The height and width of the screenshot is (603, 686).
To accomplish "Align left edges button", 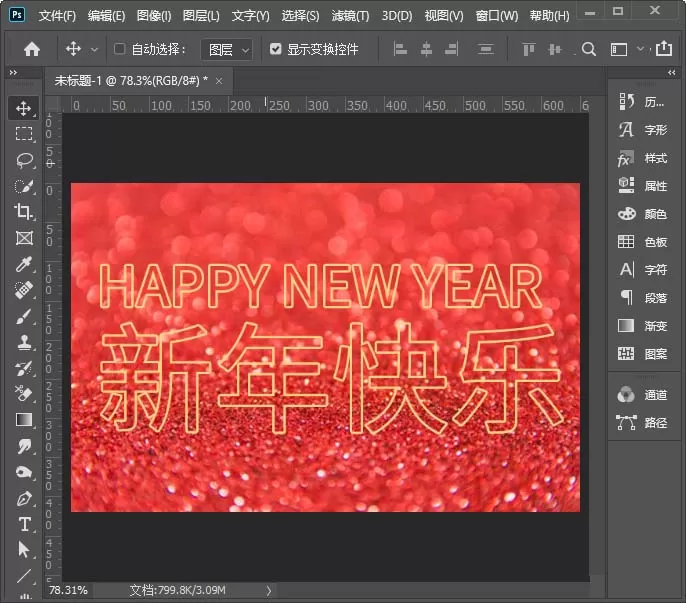I will pyautogui.click(x=400, y=49).
